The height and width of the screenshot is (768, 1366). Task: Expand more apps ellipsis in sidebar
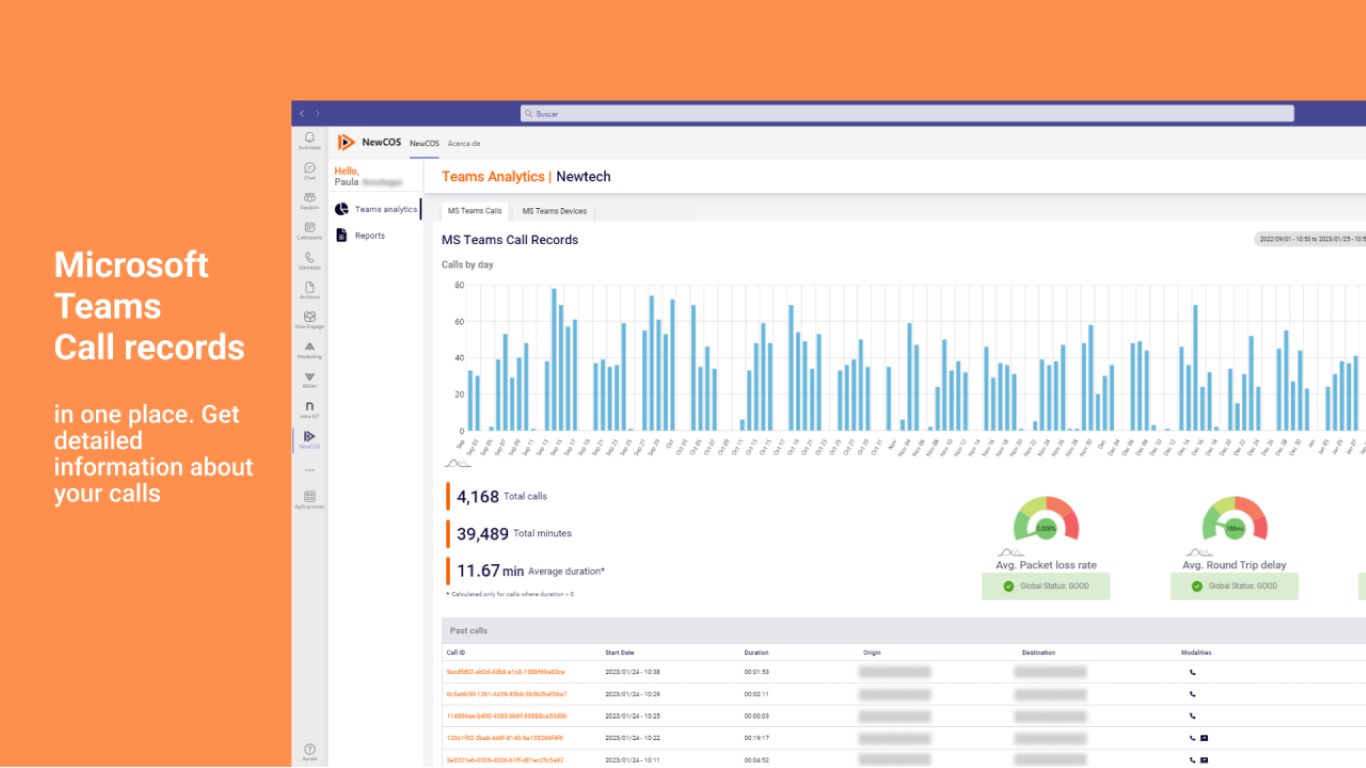[x=310, y=469]
